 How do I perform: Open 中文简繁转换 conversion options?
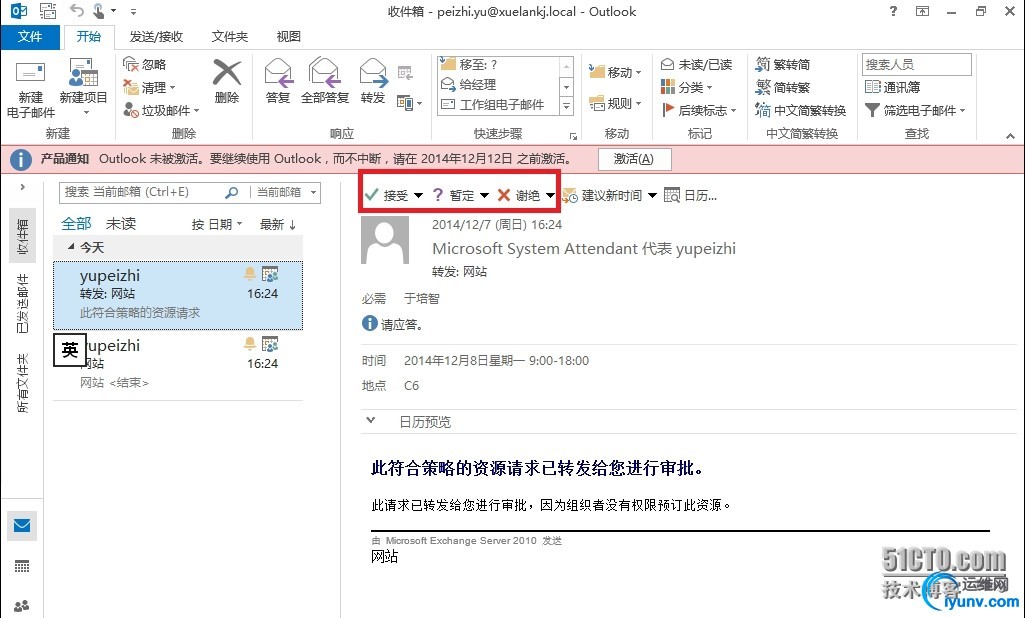800,110
